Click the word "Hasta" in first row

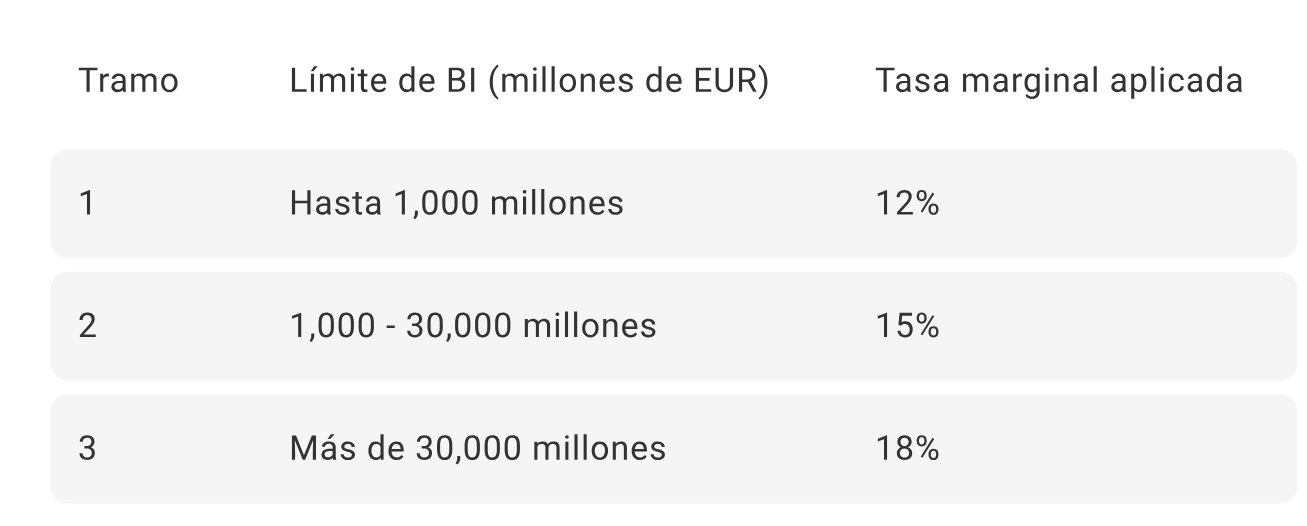click(x=329, y=204)
